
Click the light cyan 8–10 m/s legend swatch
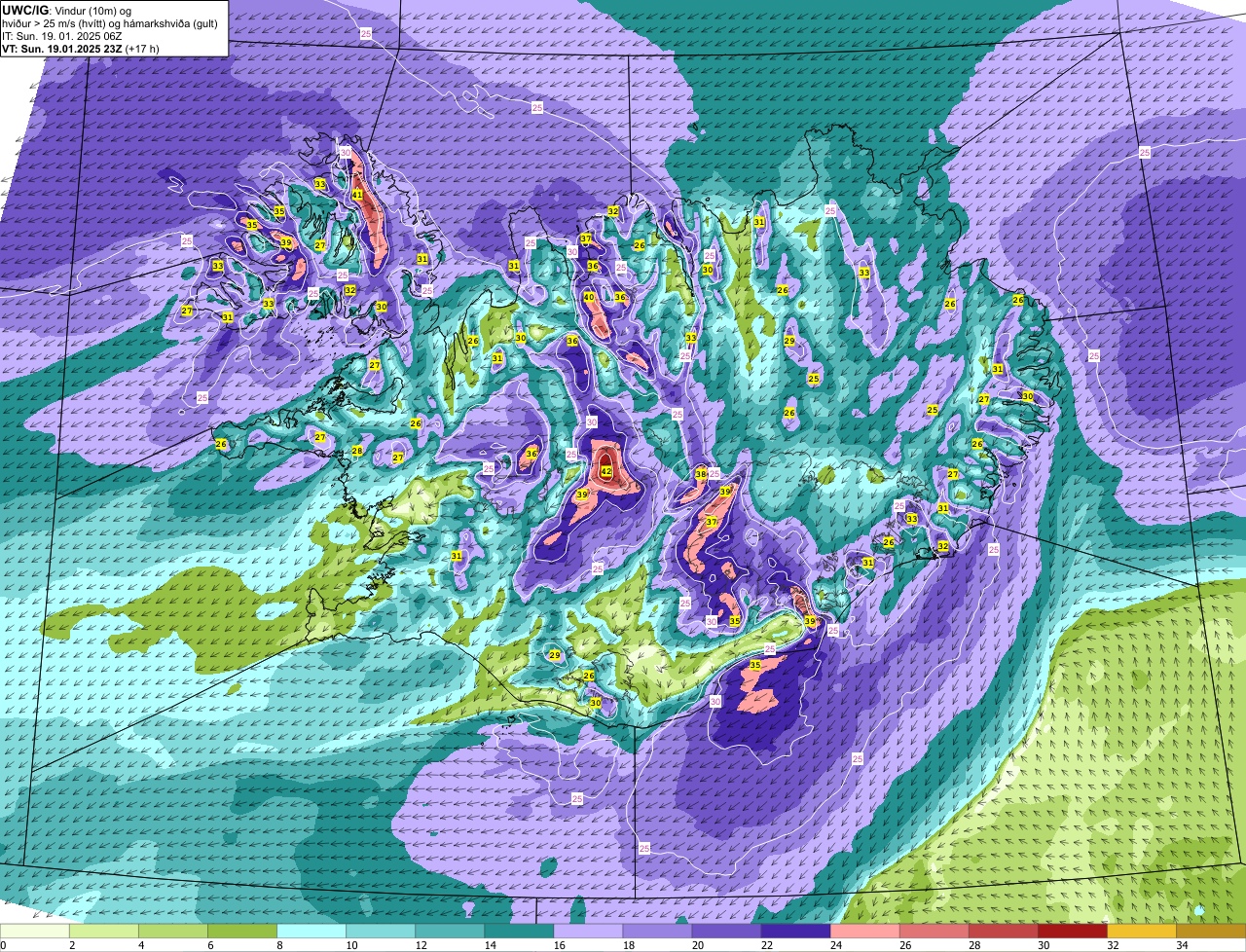coord(311,932)
